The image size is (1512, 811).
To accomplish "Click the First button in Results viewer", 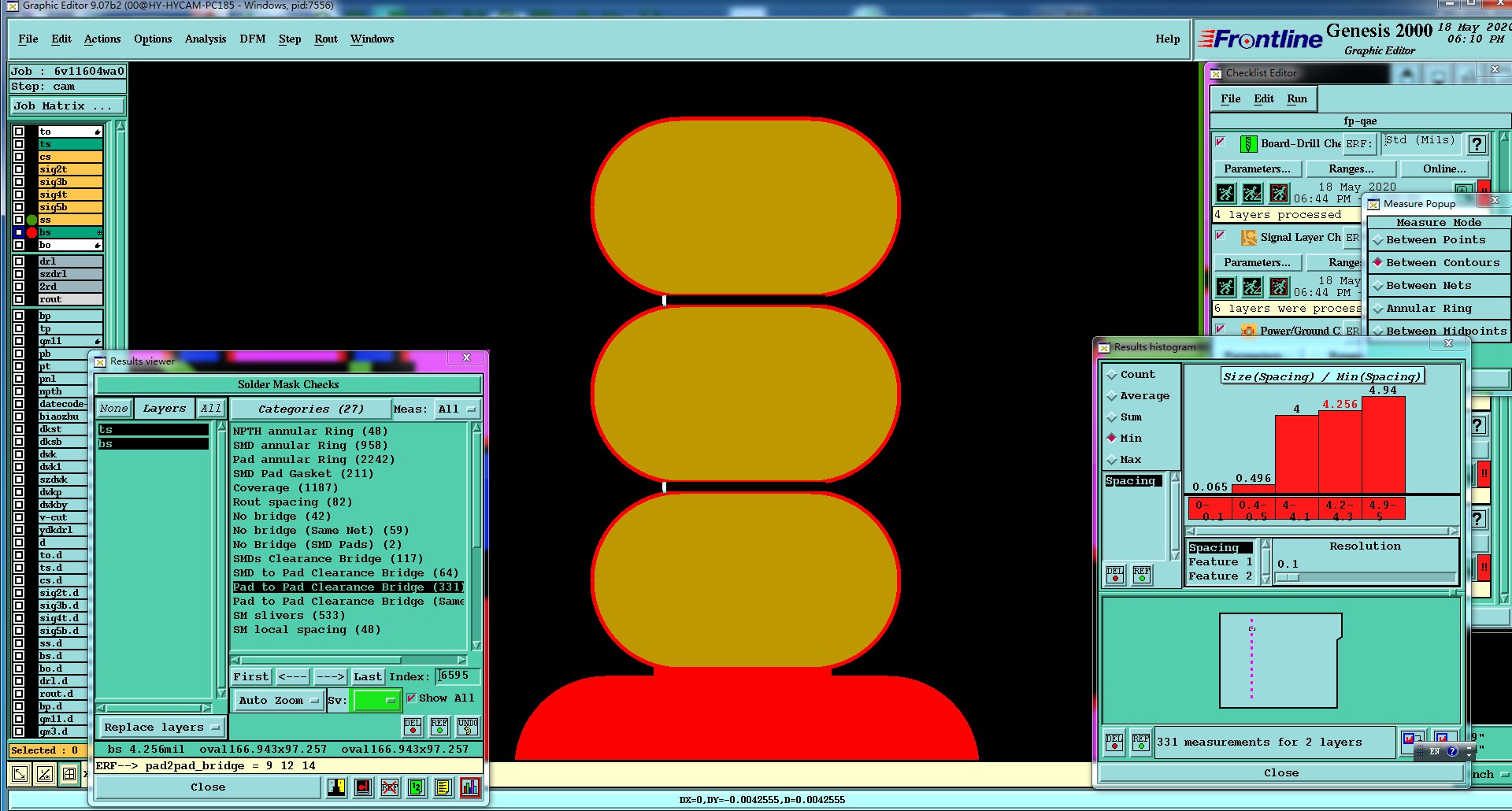I will click(x=251, y=677).
